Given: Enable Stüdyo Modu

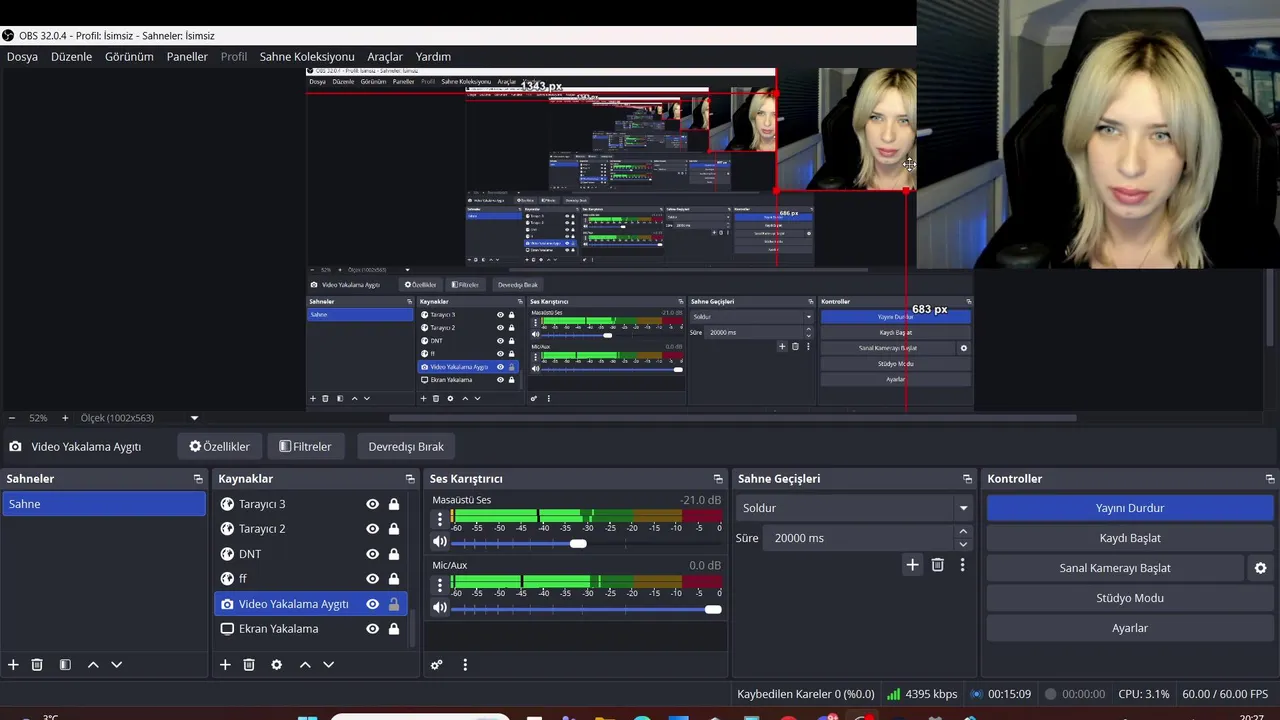Looking at the screenshot, I should point(1130,598).
